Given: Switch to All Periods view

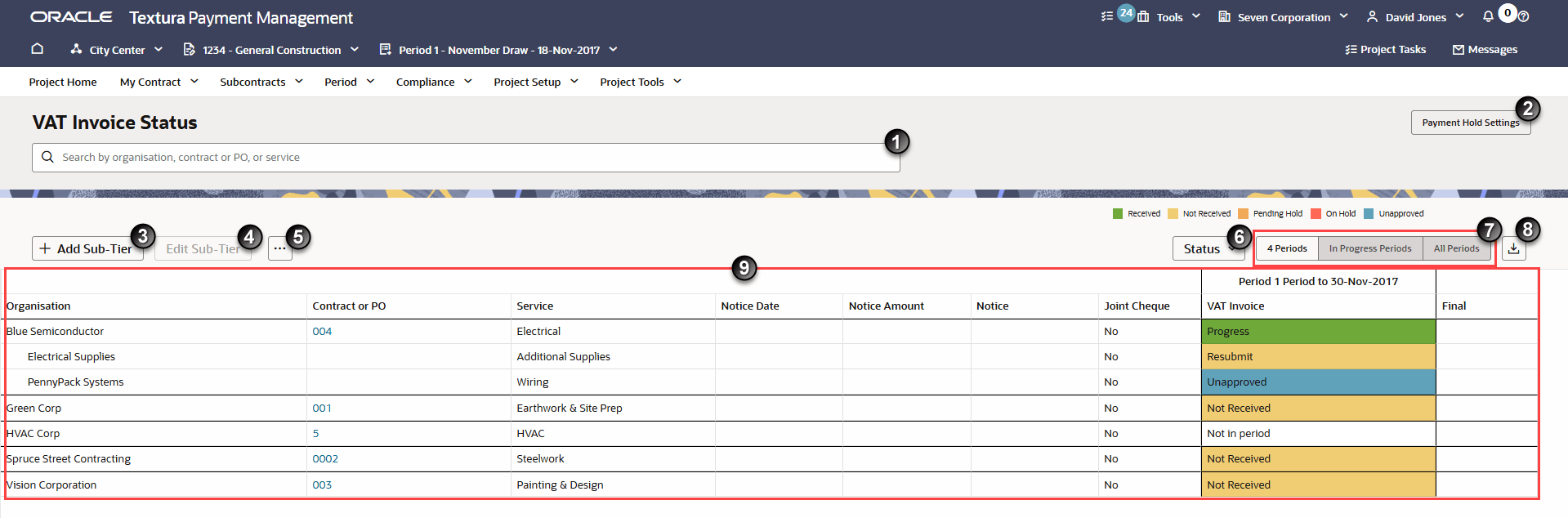Looking at the screenshot, I should 1456,248.
